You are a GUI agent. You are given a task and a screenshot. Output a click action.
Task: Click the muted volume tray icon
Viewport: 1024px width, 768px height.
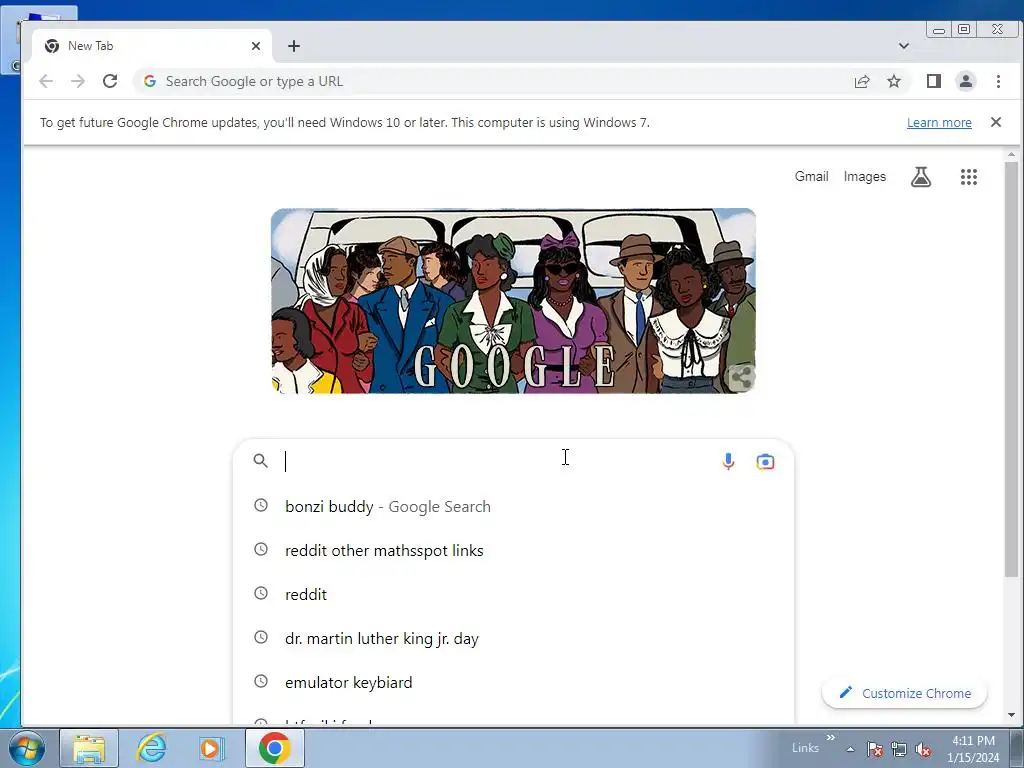[x=923, y=749]
